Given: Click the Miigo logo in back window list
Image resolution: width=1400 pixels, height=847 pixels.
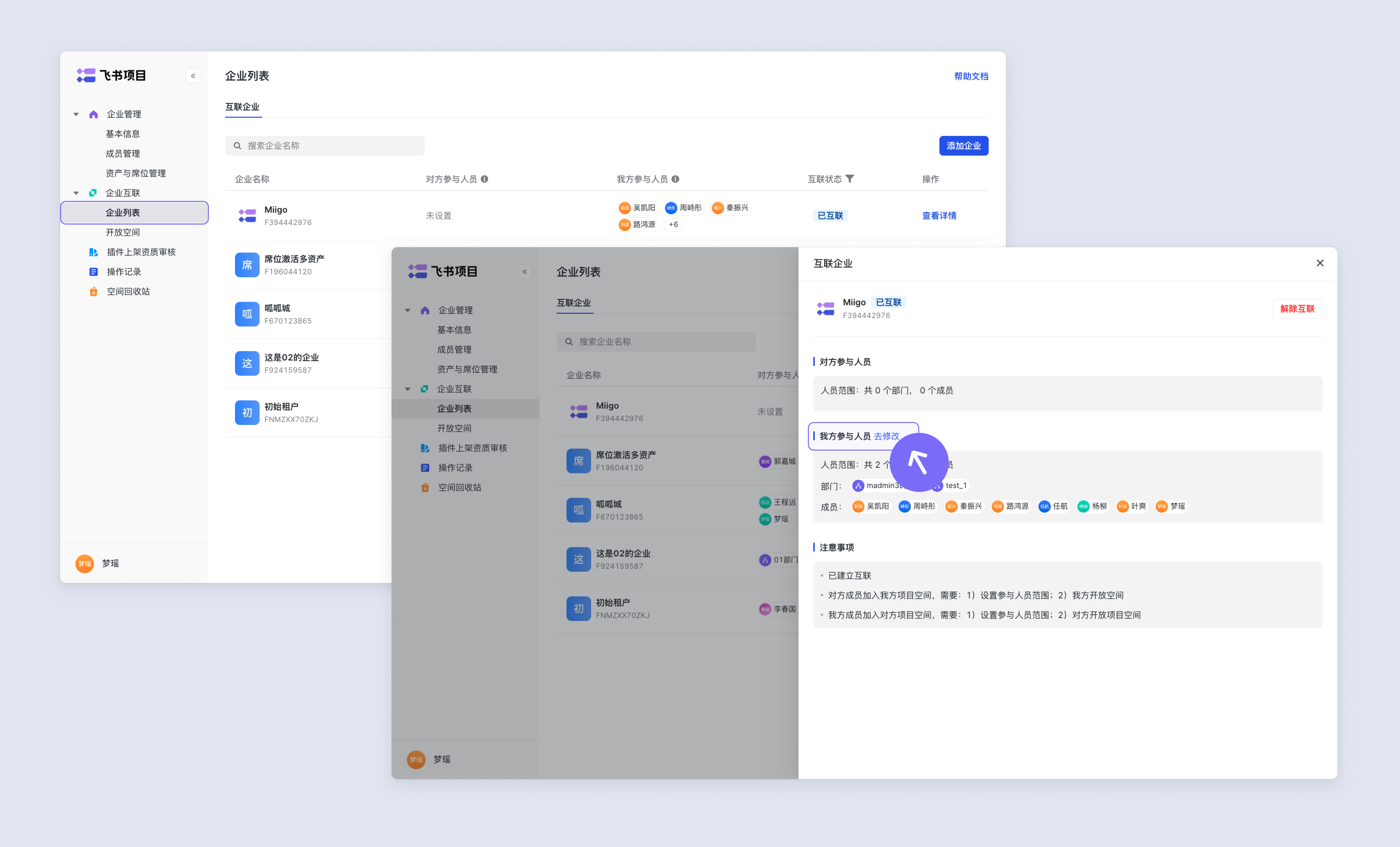Looking at the screenshot, I should tap(247, 216).
